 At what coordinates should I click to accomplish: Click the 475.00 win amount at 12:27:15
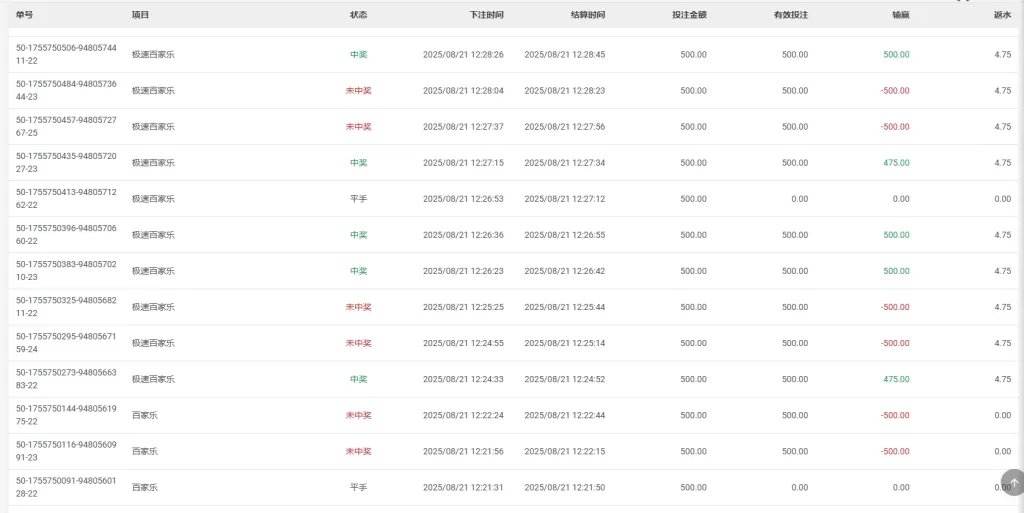click(x=896, y=163)
